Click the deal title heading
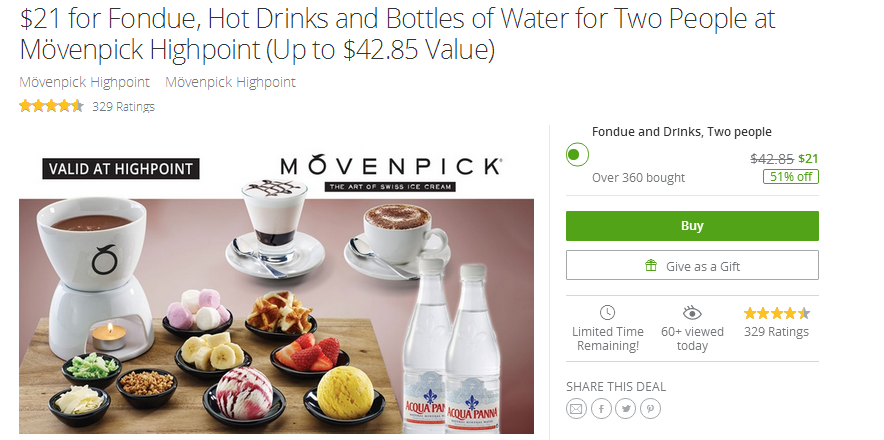 point(397,34)
